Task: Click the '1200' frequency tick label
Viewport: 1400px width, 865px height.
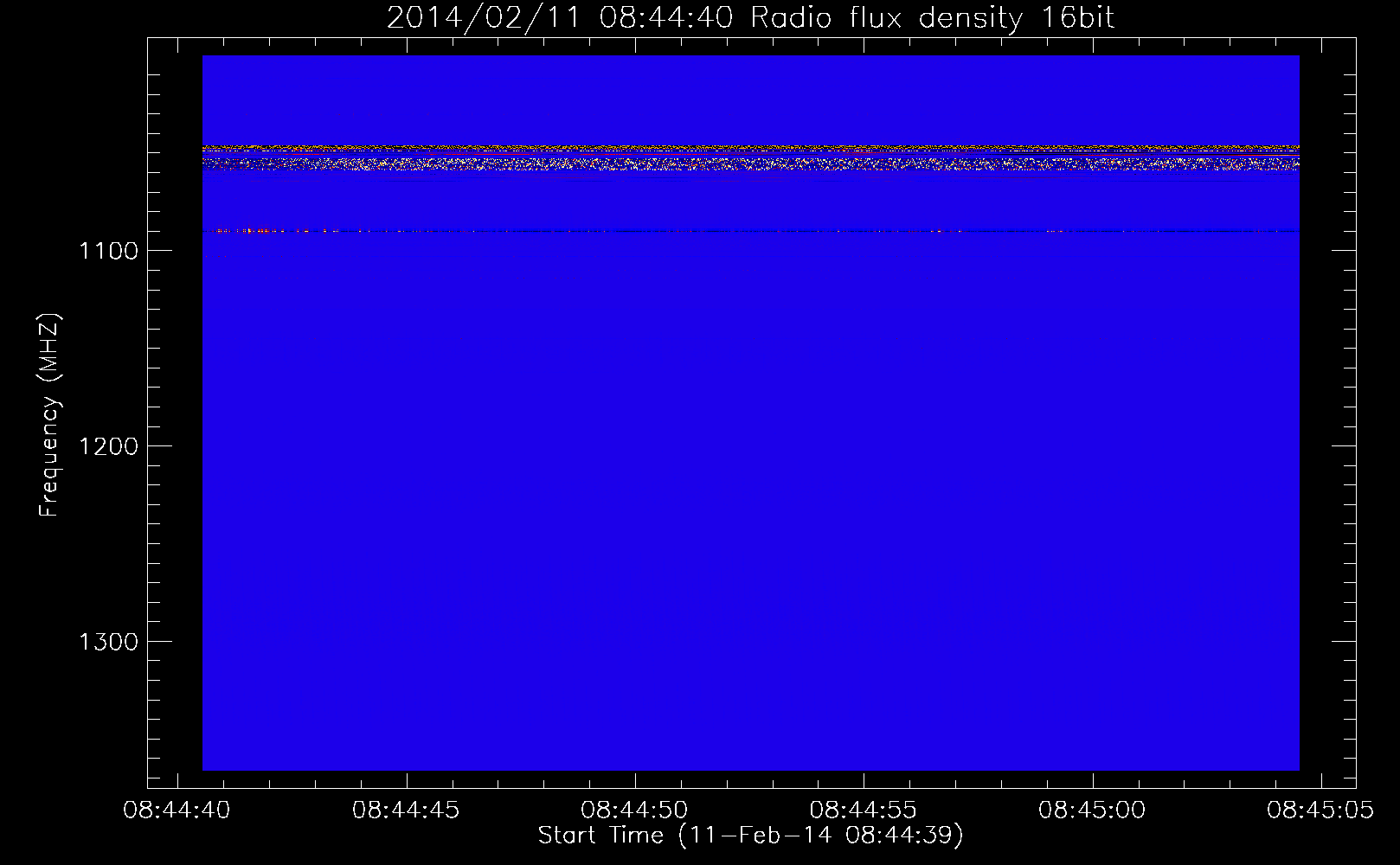Action: coord(108,446)
